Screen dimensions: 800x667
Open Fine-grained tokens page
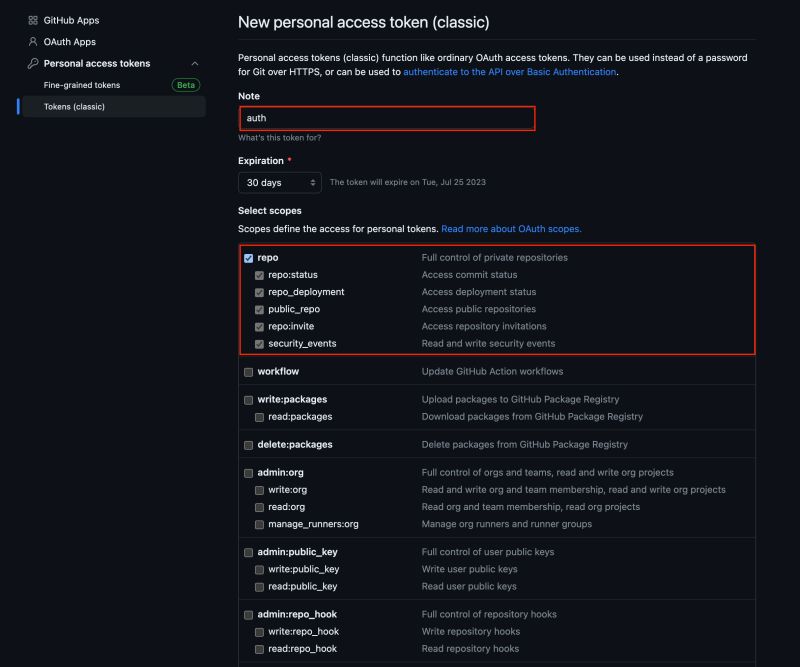82,85
